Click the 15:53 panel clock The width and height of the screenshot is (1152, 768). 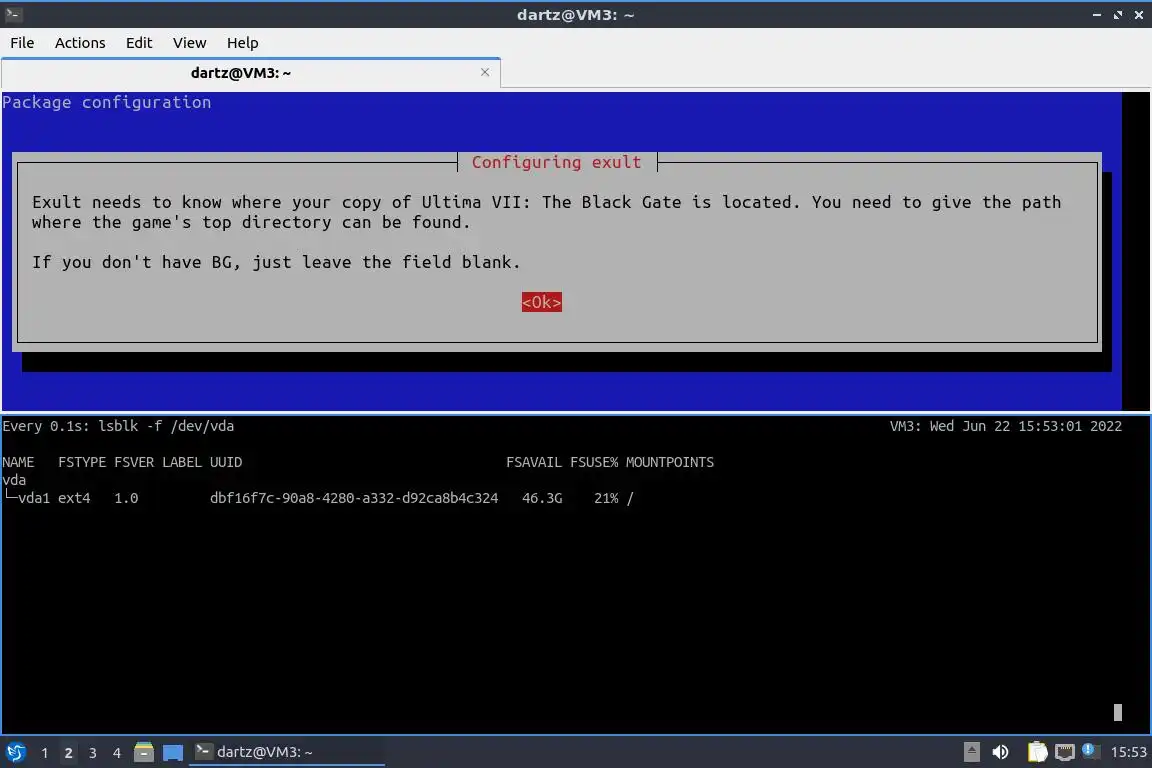(x=1128, y=752)
